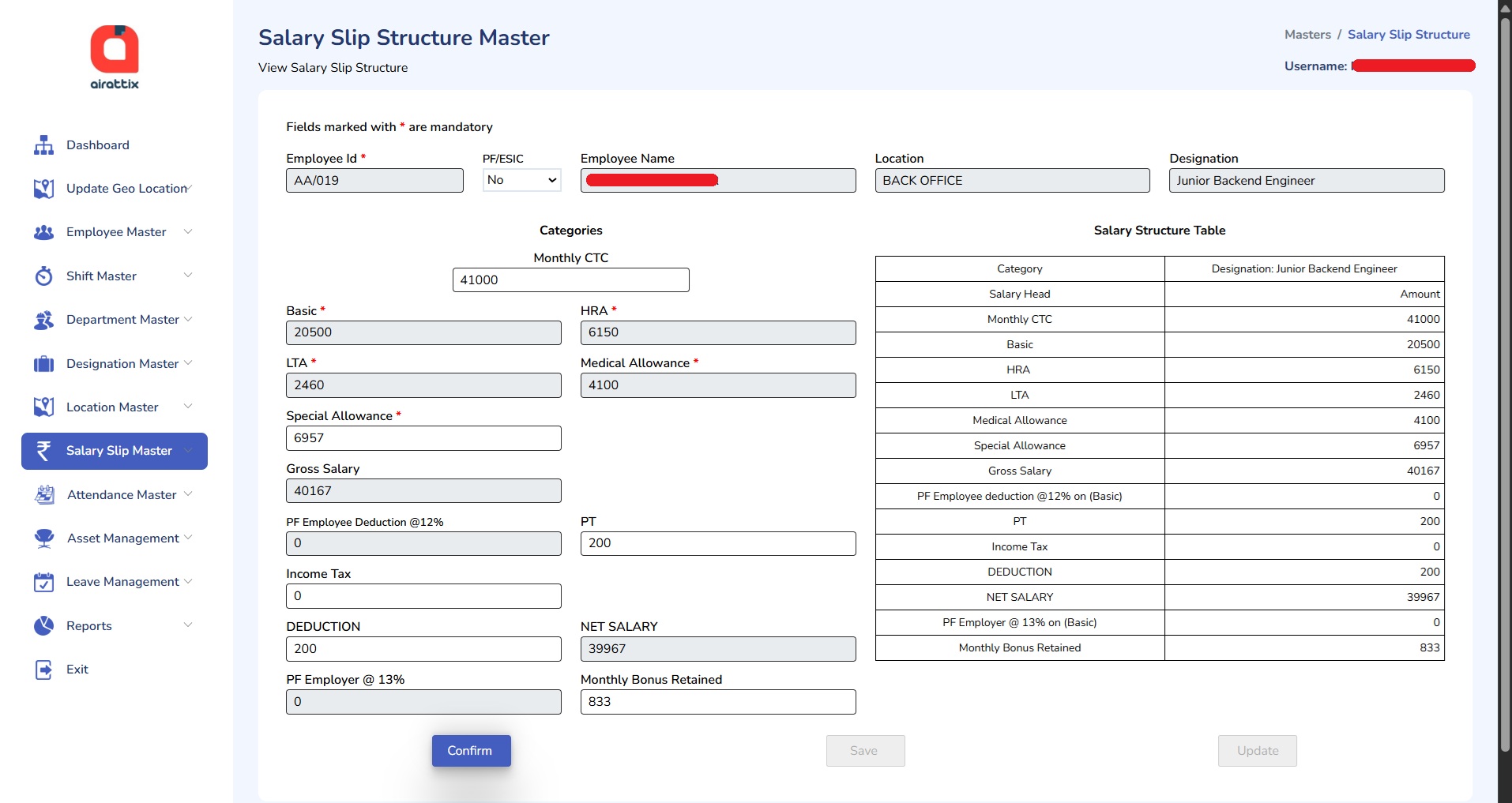Click the Attendance Master icon
The height and width of the screenshot is (803, 1512).
44,495
